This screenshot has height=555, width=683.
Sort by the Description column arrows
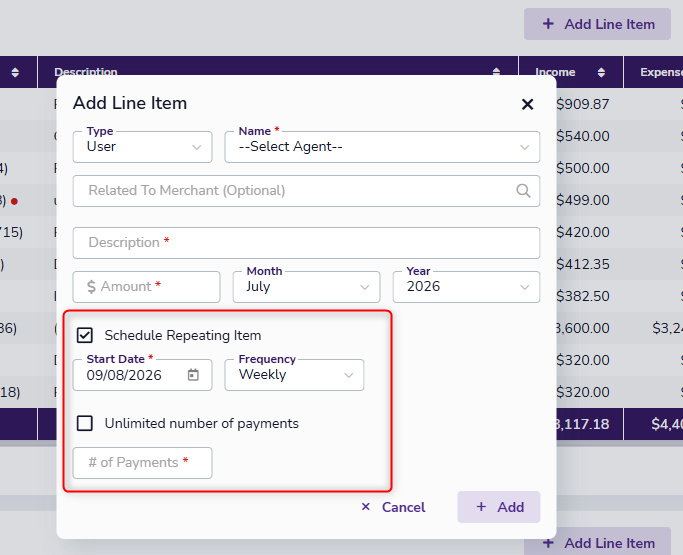tap(496, 71)
